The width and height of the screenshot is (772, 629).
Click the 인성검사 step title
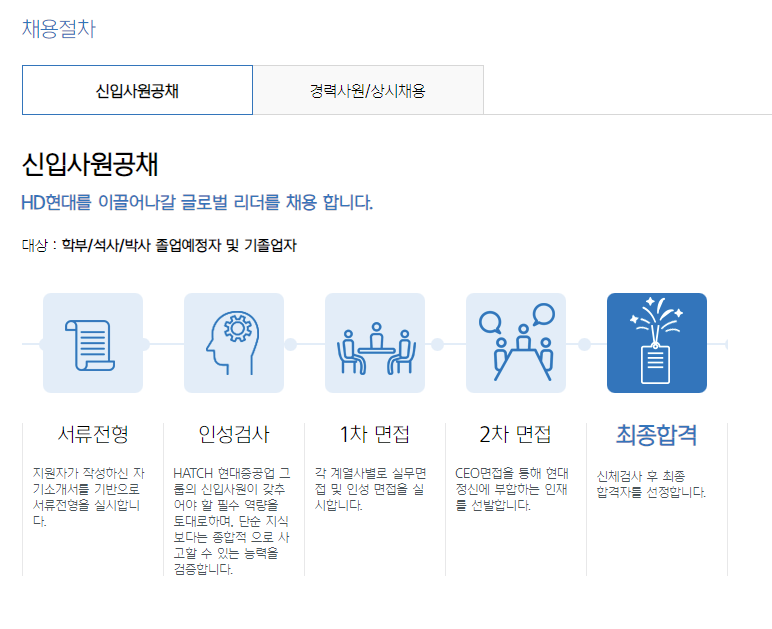pos(234,435)
